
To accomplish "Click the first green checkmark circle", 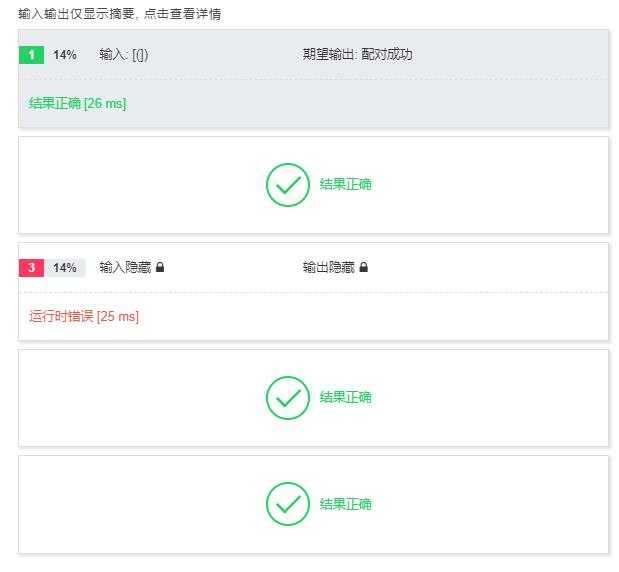I will [x=288, y=185].
